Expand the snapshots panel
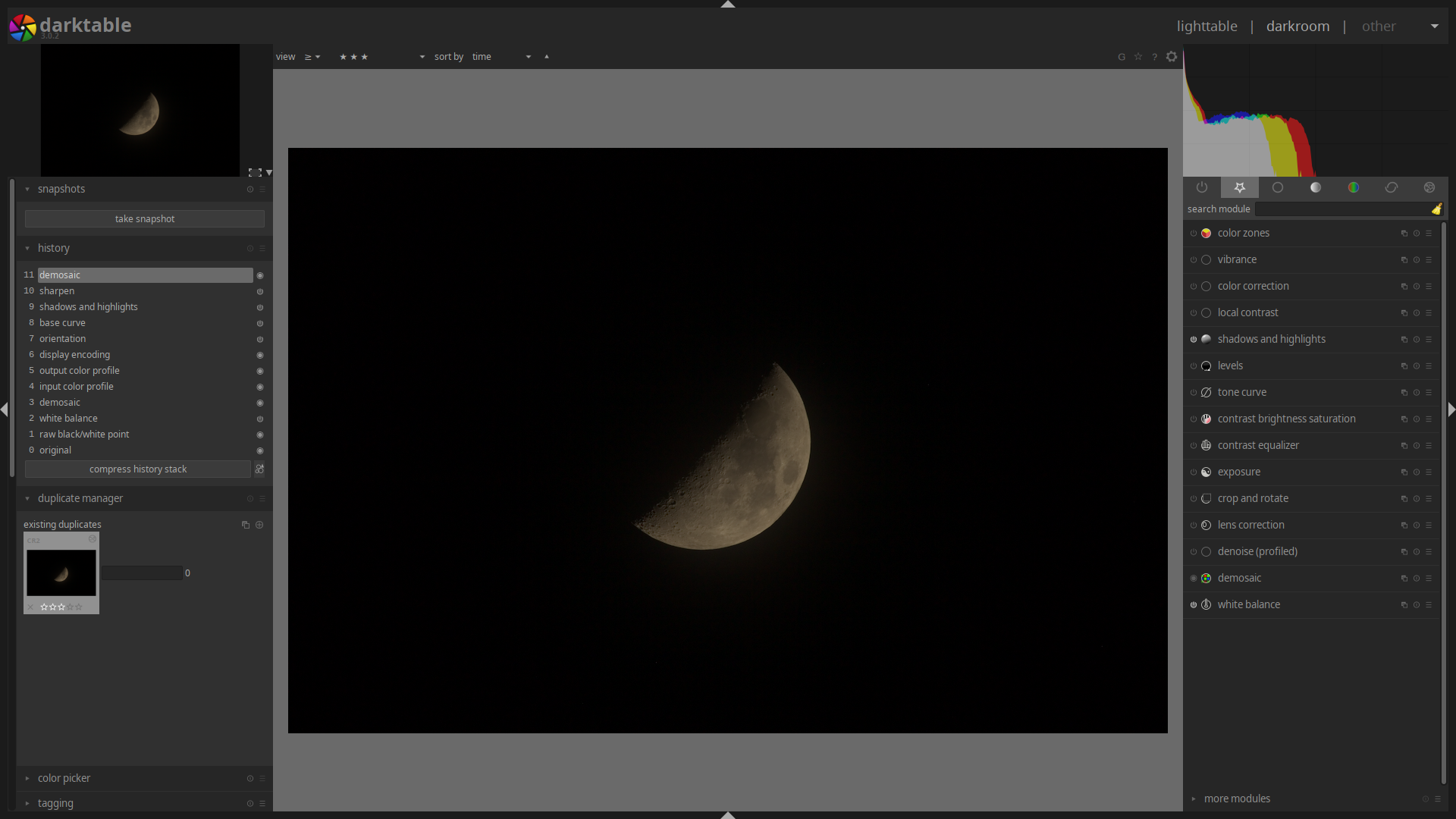Screen dimensions: 1456x819 tap(61, 189)
